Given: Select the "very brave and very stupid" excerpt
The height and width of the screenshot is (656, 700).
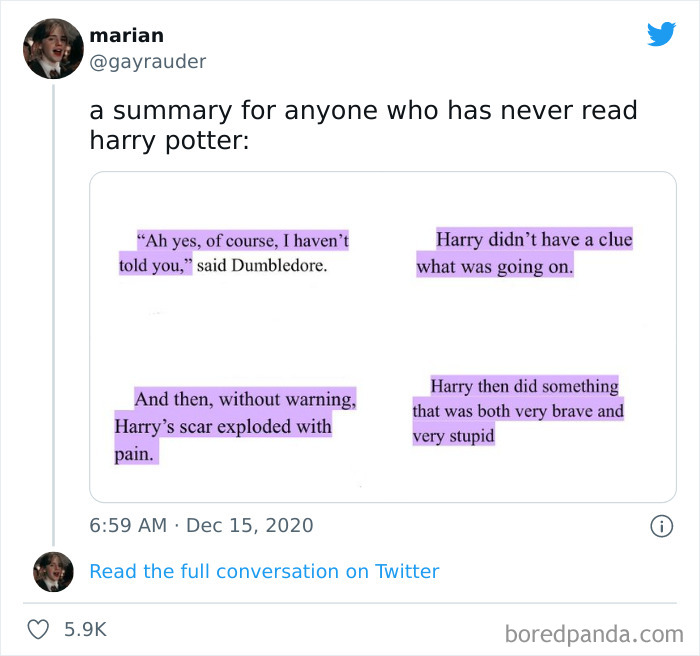Looking at the screenshot, I should tap(517, 411).
